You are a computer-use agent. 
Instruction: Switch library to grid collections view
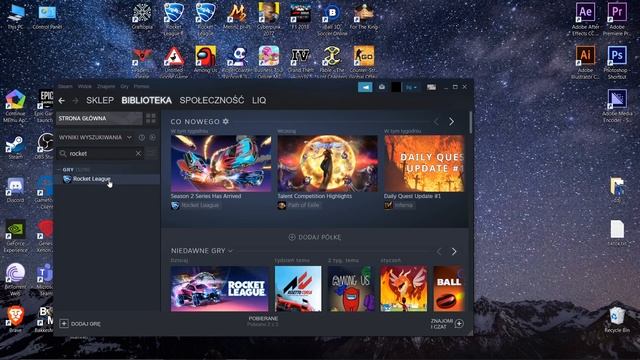[x=151, y=118]
